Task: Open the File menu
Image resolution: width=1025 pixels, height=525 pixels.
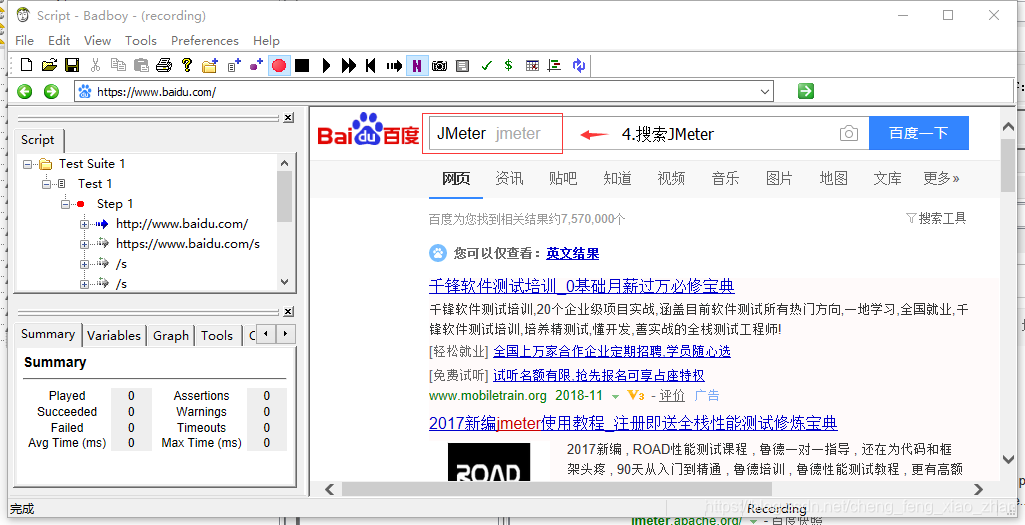Action: [x=24, y=41]
